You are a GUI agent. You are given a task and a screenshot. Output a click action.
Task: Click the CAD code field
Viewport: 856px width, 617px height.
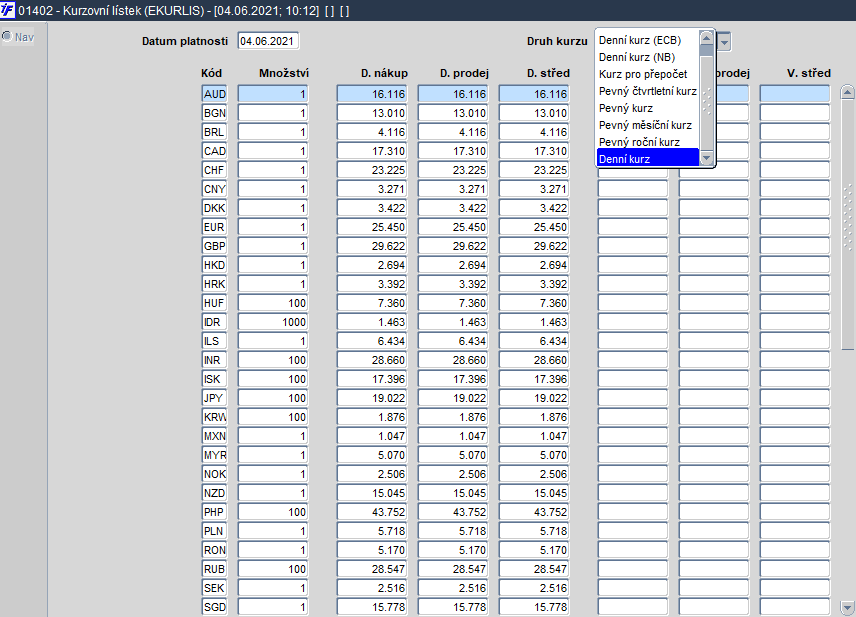[214, 151]
